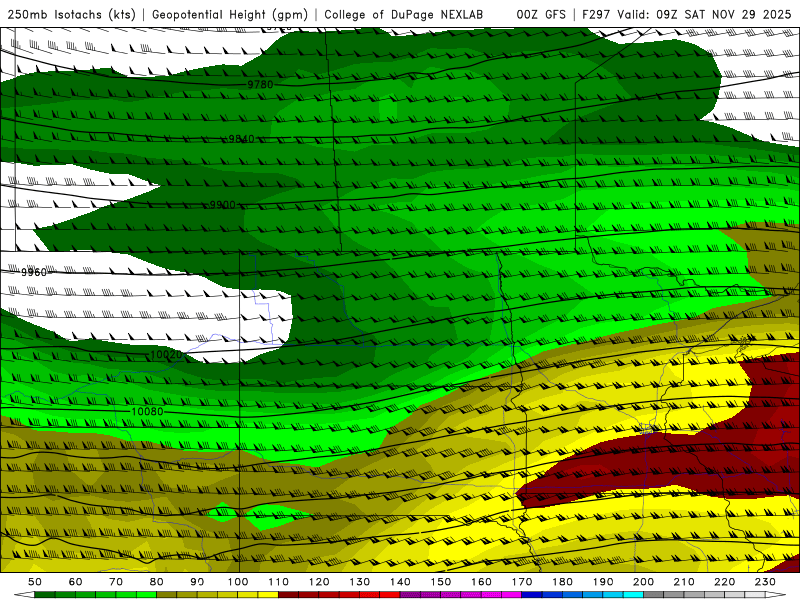
Task: Click the 80 value on the color scale
Action: 157,582
